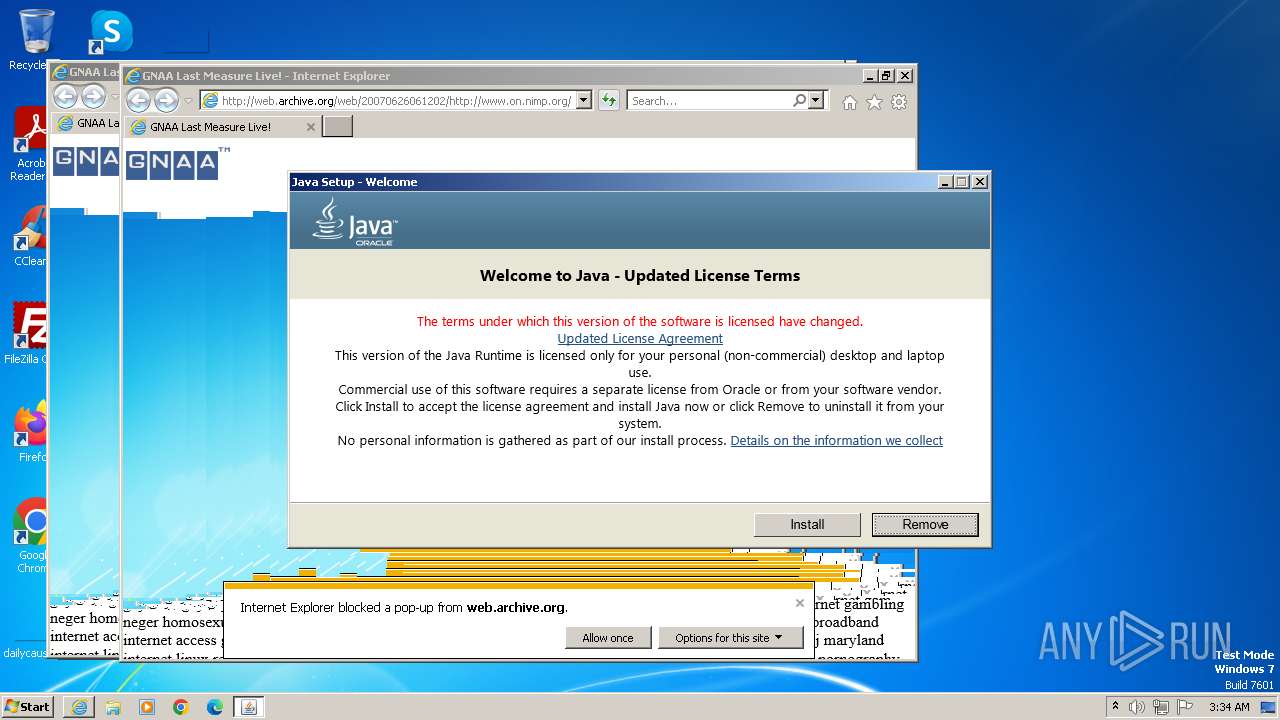Image resolution: width=1280 pixels, height=720 pixels.
Task: Click Allow once for blocked pop-up
Action: tap(608, 637)
